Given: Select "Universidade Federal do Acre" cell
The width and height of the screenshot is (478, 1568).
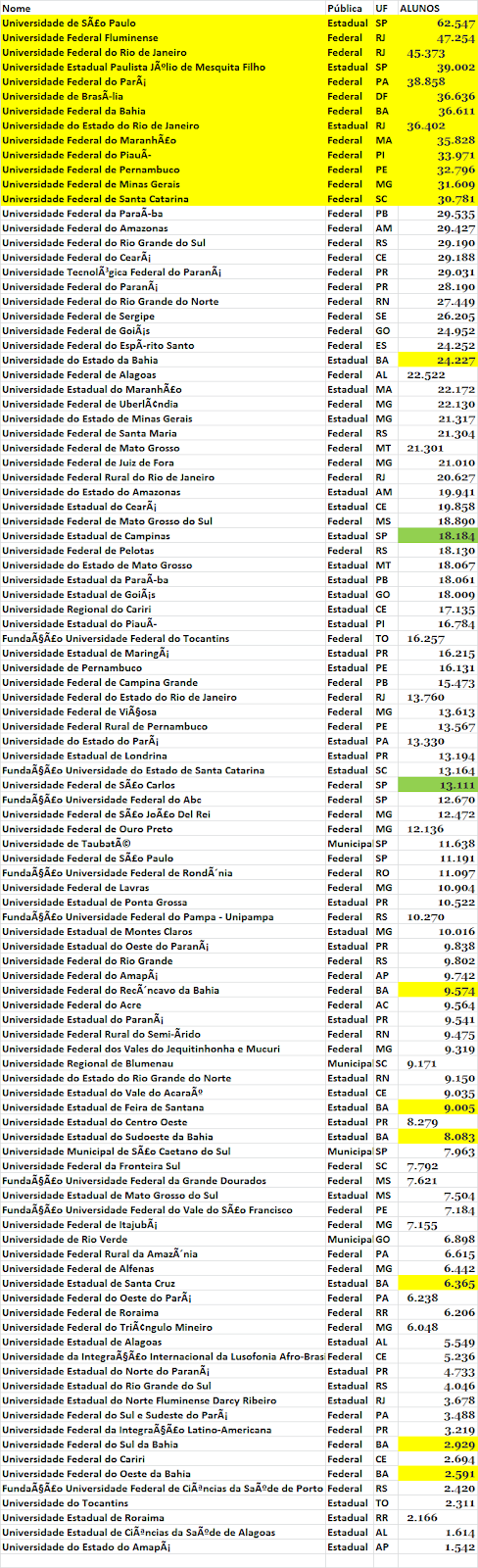Looking at the screenshot, I should point(71,1006).
